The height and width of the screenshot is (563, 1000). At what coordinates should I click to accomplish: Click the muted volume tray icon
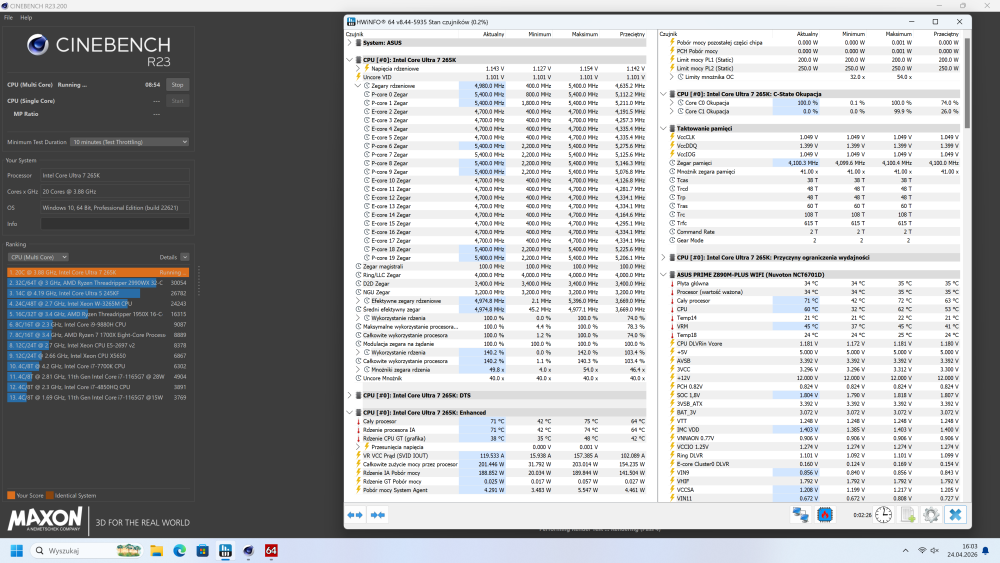935,550
